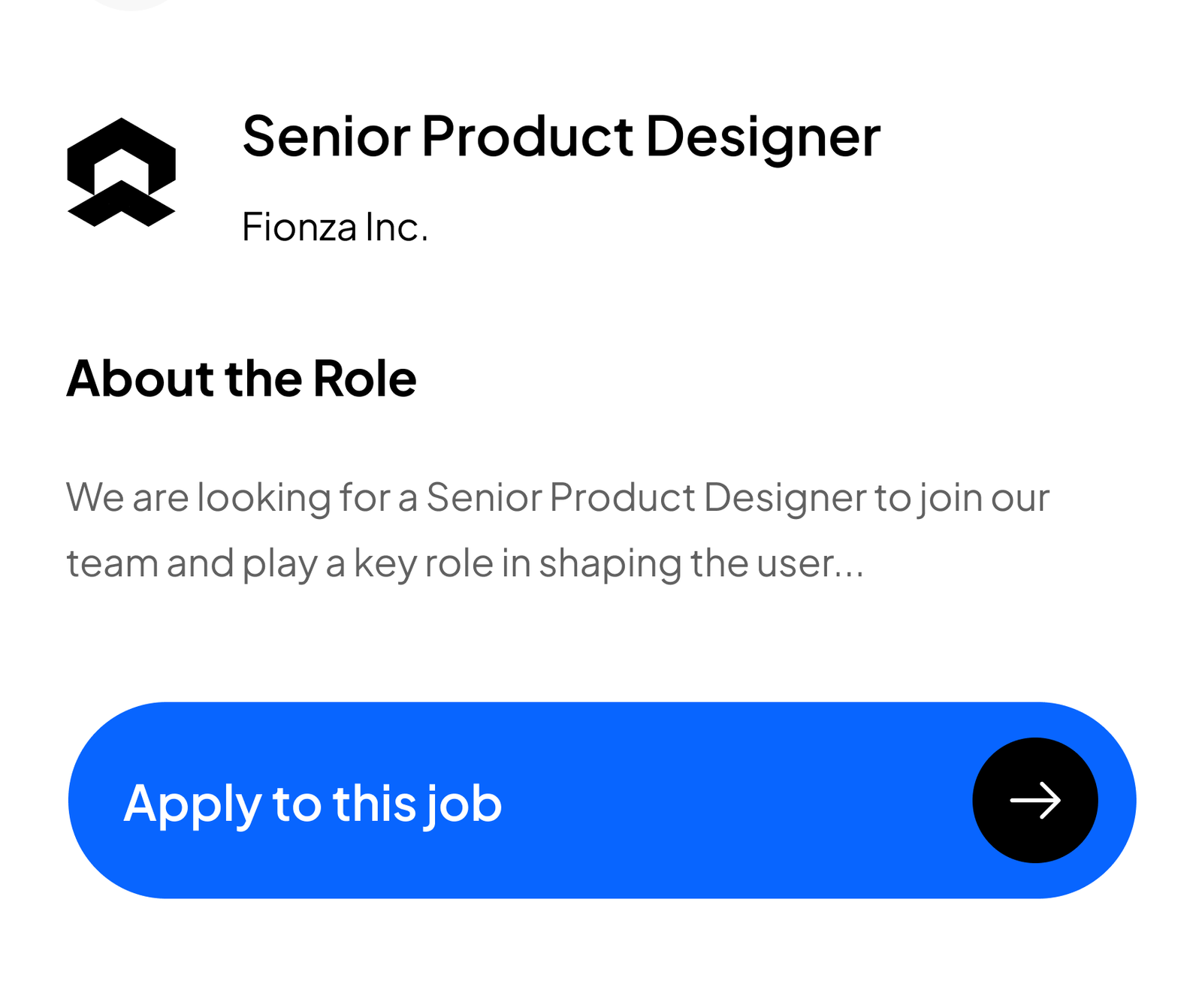Click the word "Apply" on the blue button
Screen dimensions: 1202x1008
tap(192, 804)
